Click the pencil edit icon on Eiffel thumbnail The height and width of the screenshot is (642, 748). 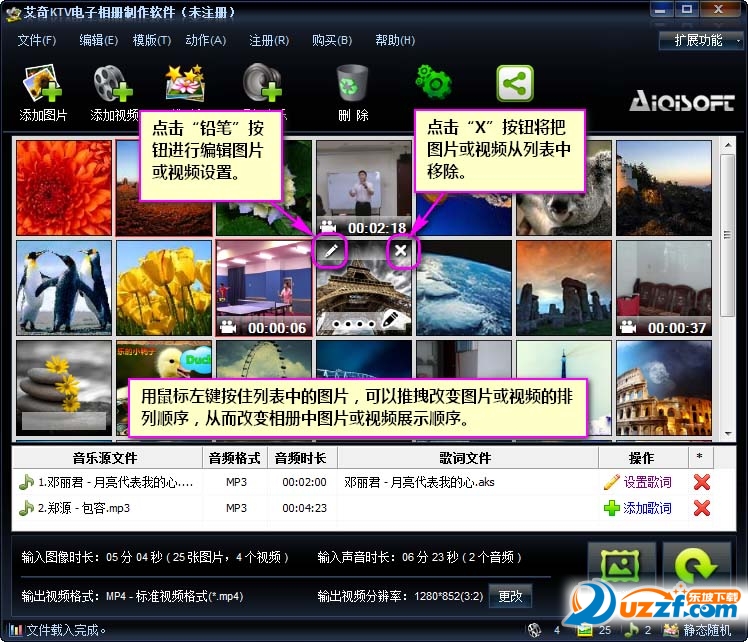click(x=331, y=250)
